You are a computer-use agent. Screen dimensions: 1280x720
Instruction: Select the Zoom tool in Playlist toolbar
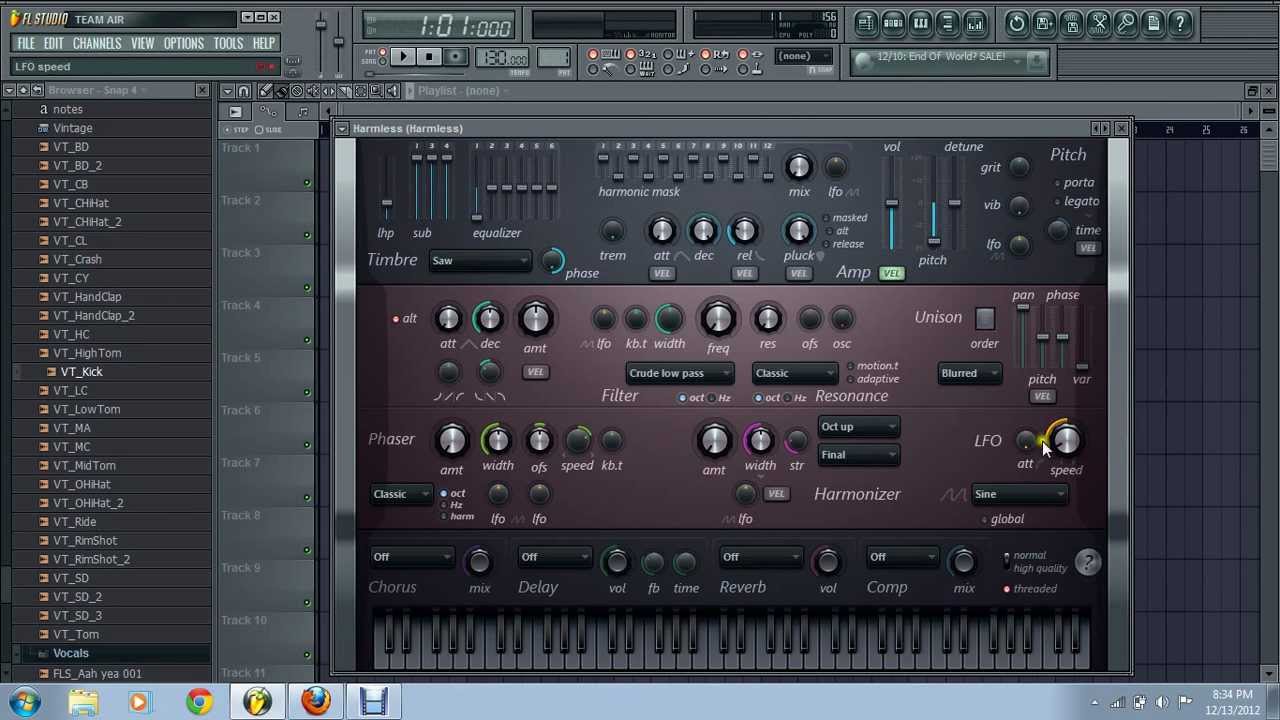click(x=376, y=91)
